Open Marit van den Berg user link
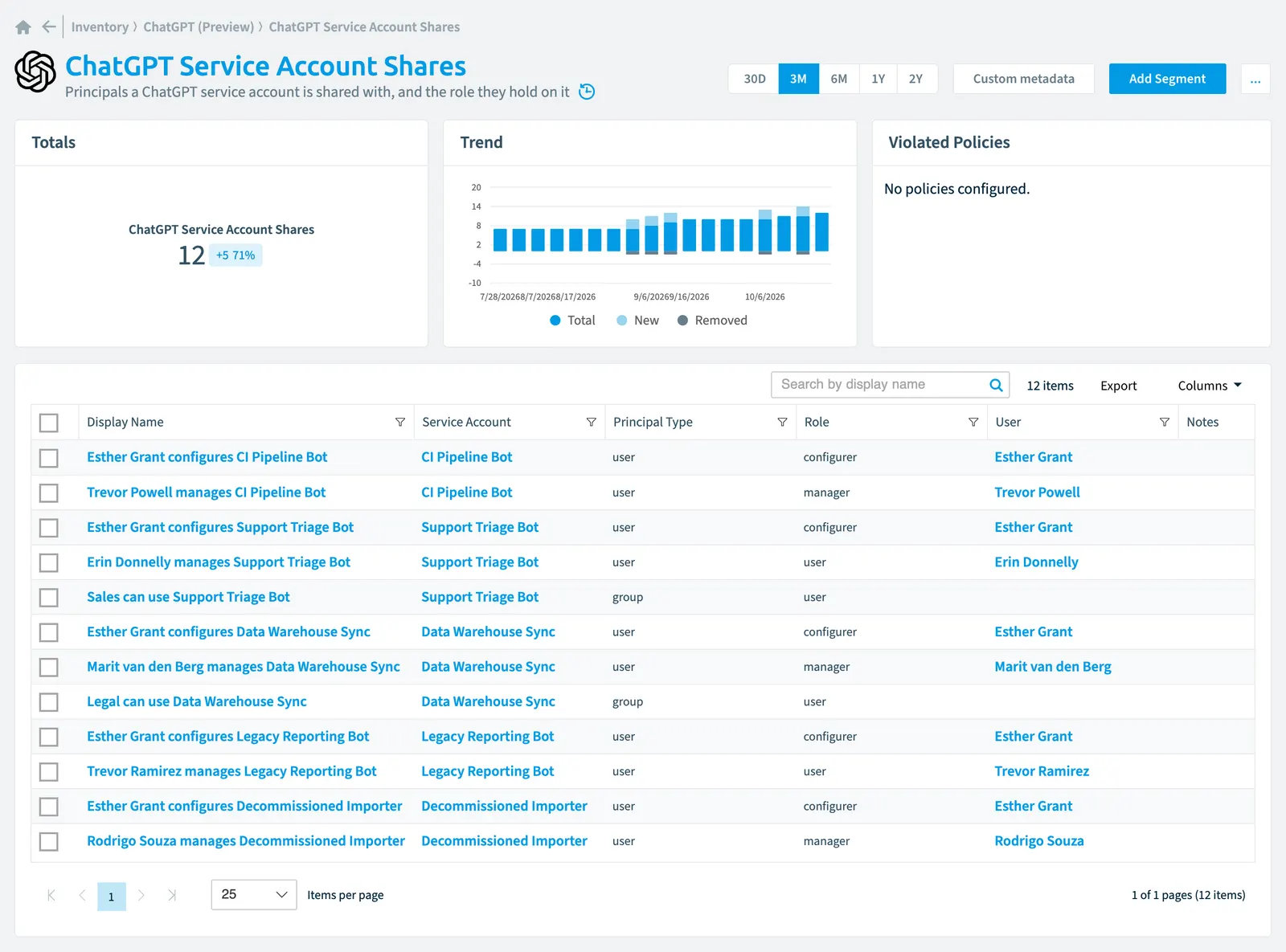Image resolution: width=1286 pixels, height=952 pixels. coord(1053,667)
